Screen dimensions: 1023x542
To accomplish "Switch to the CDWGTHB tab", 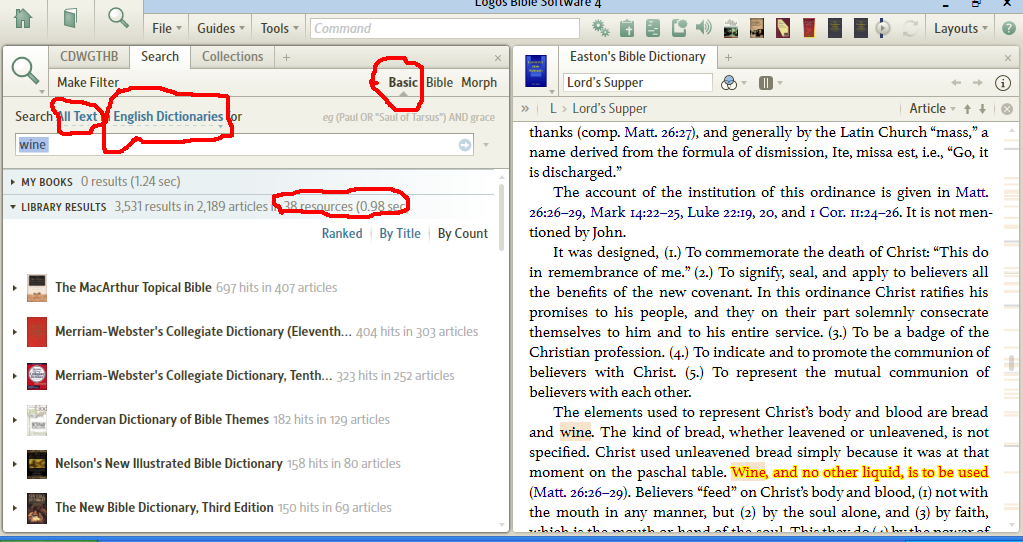I will click(89, 57).
